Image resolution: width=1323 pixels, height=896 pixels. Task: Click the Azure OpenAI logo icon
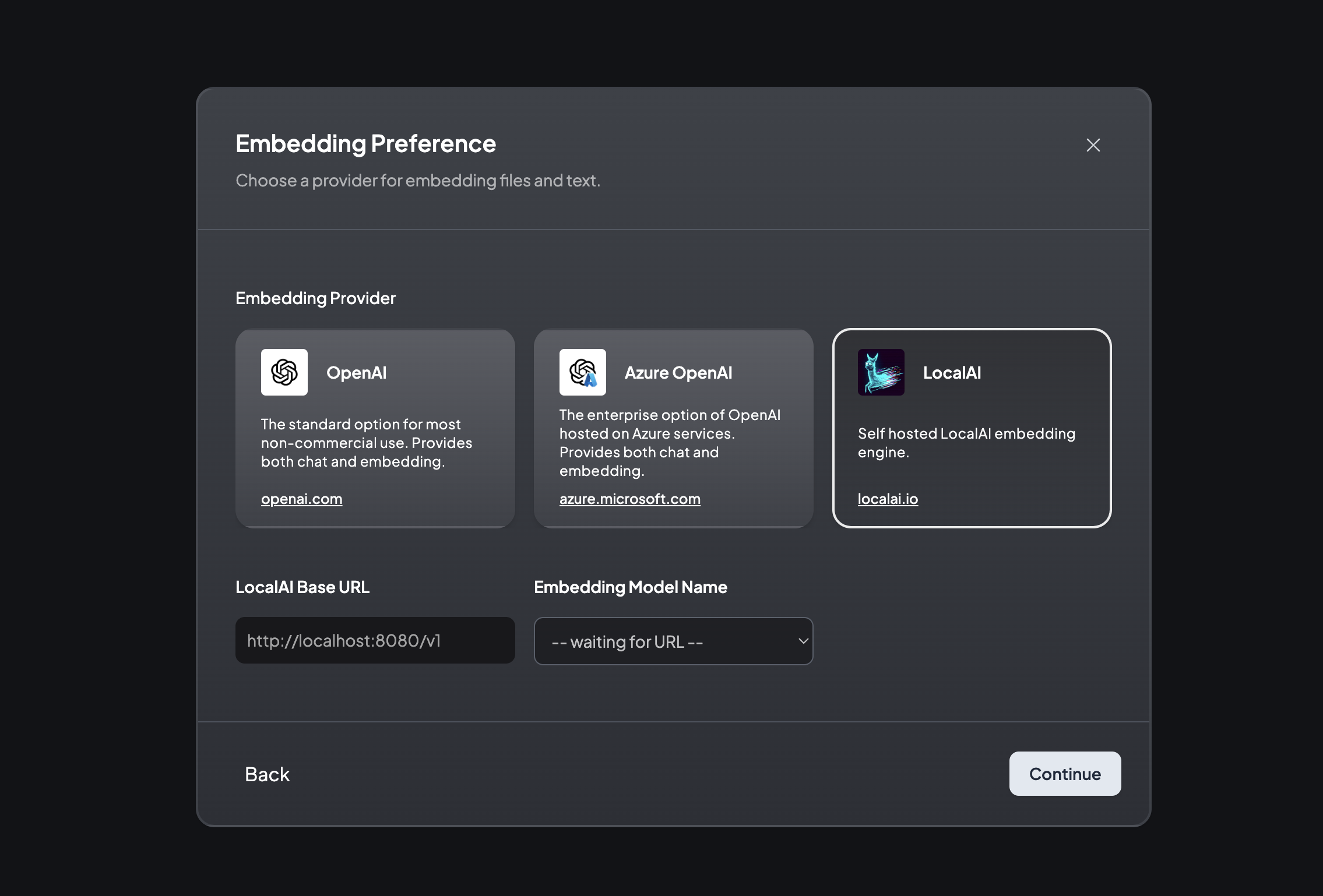[x=583, y=372]
